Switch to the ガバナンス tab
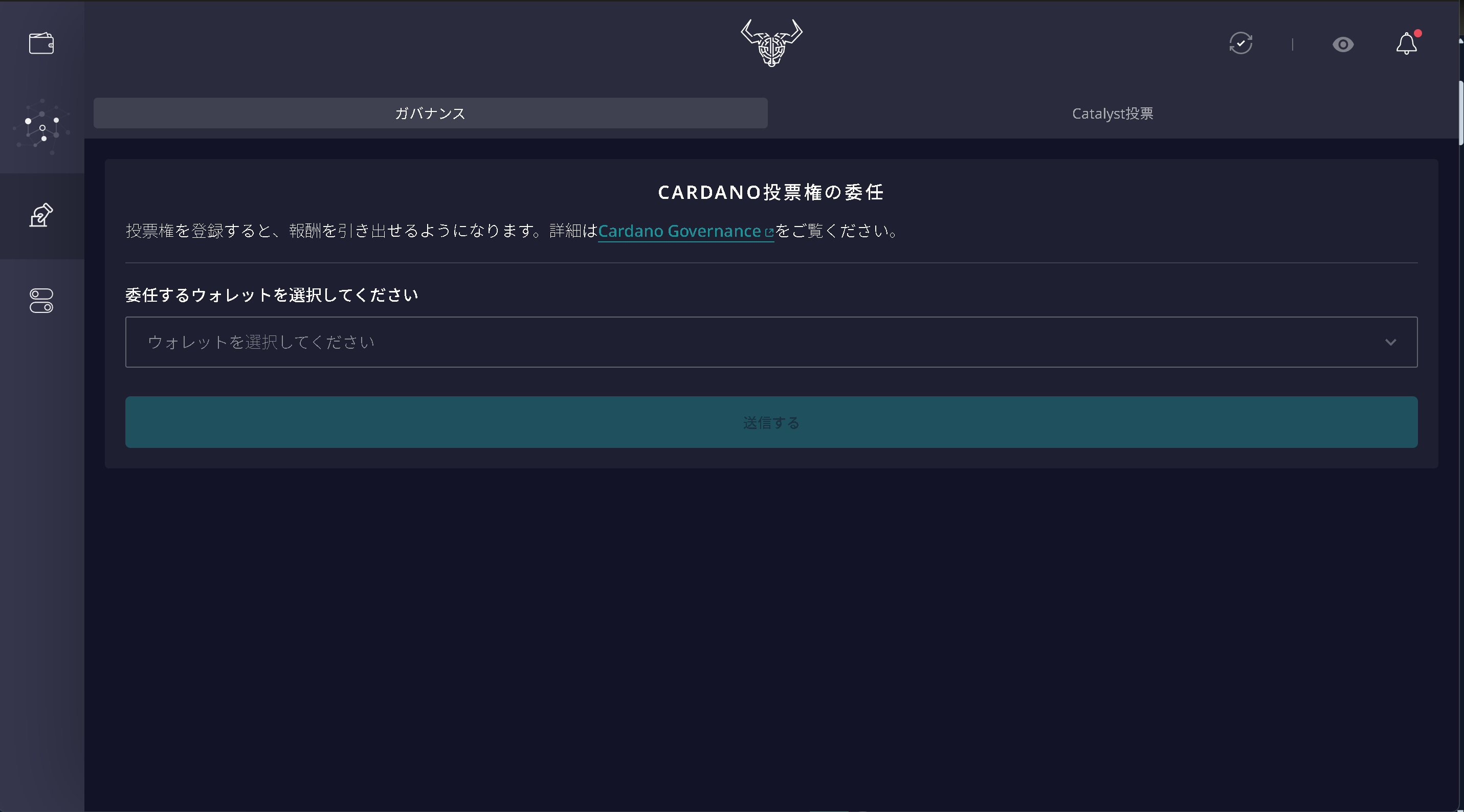Image resolution: width=1464 pixels, height=812 pixels. coord(430,113)
